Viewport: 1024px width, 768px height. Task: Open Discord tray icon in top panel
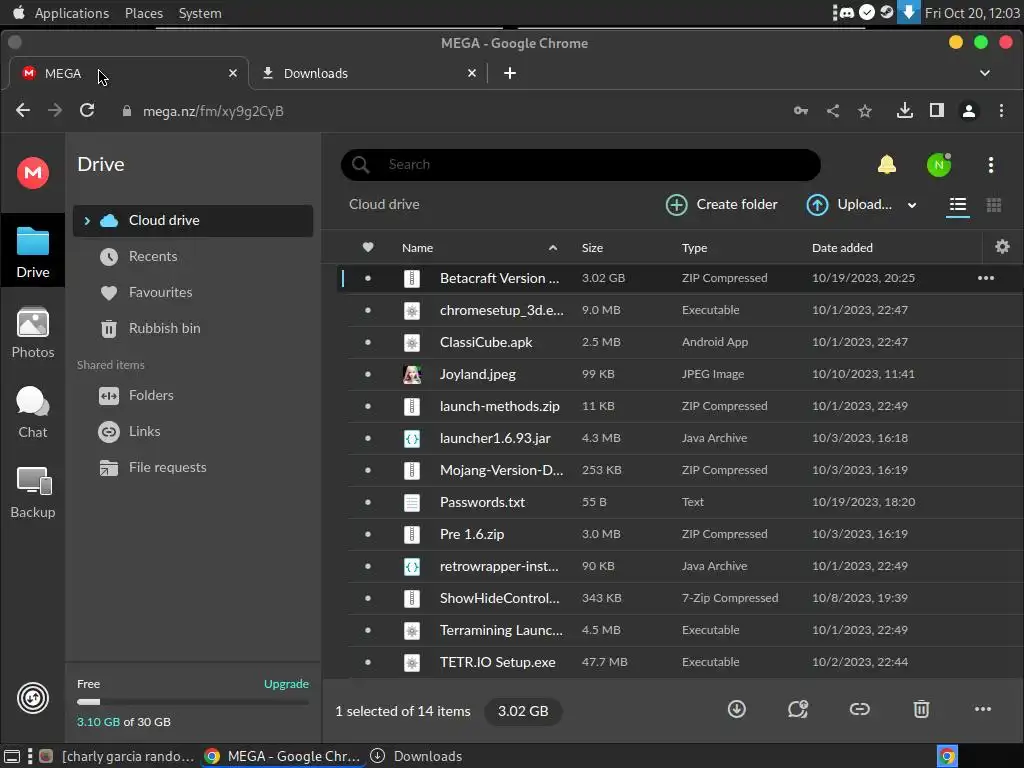tap(847, 12)
